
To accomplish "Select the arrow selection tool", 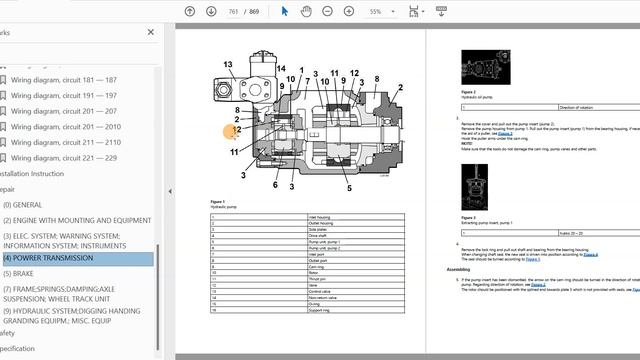I will pos(284,11).
